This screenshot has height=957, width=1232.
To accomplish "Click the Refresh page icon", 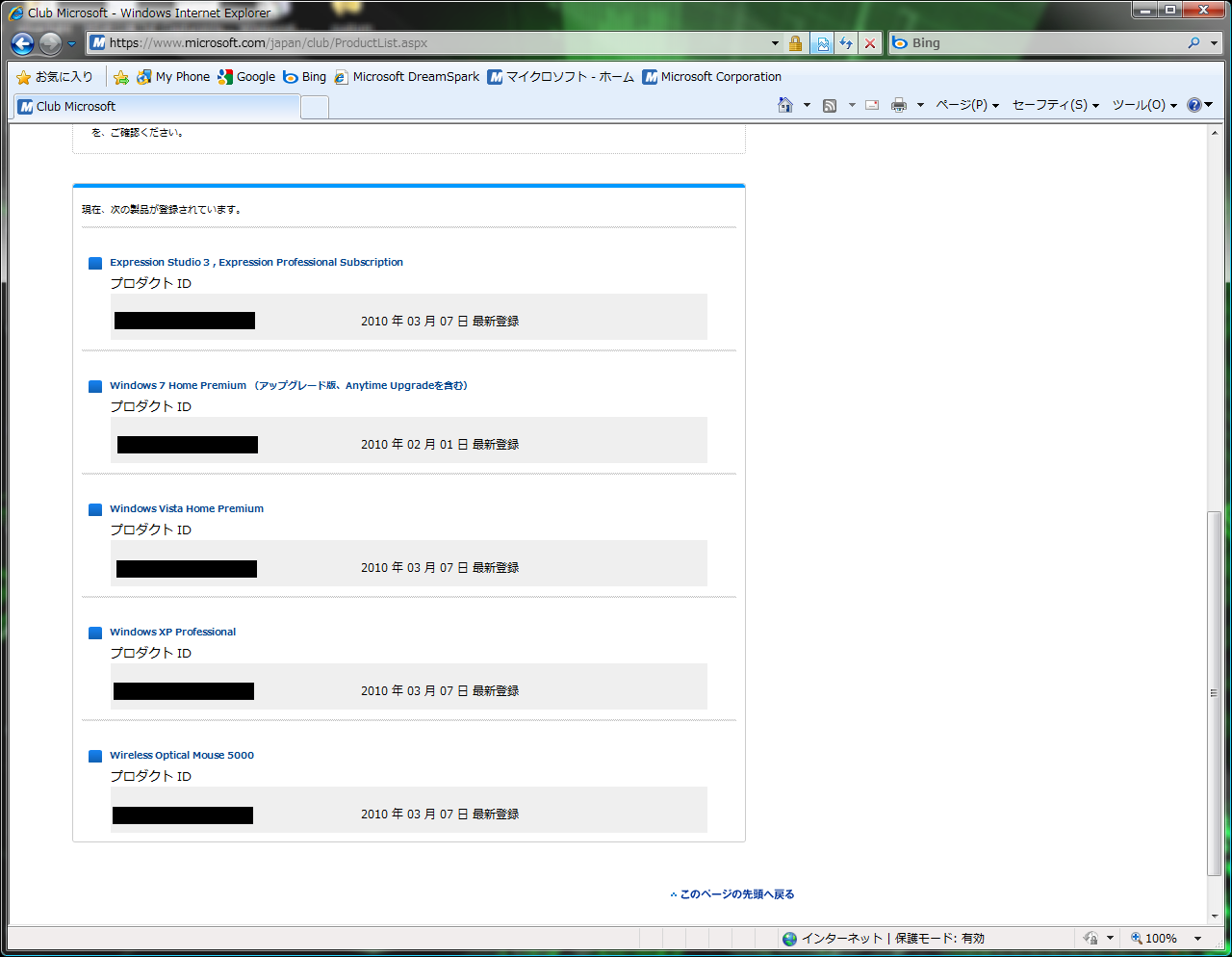I will click(x=846, y=43).
